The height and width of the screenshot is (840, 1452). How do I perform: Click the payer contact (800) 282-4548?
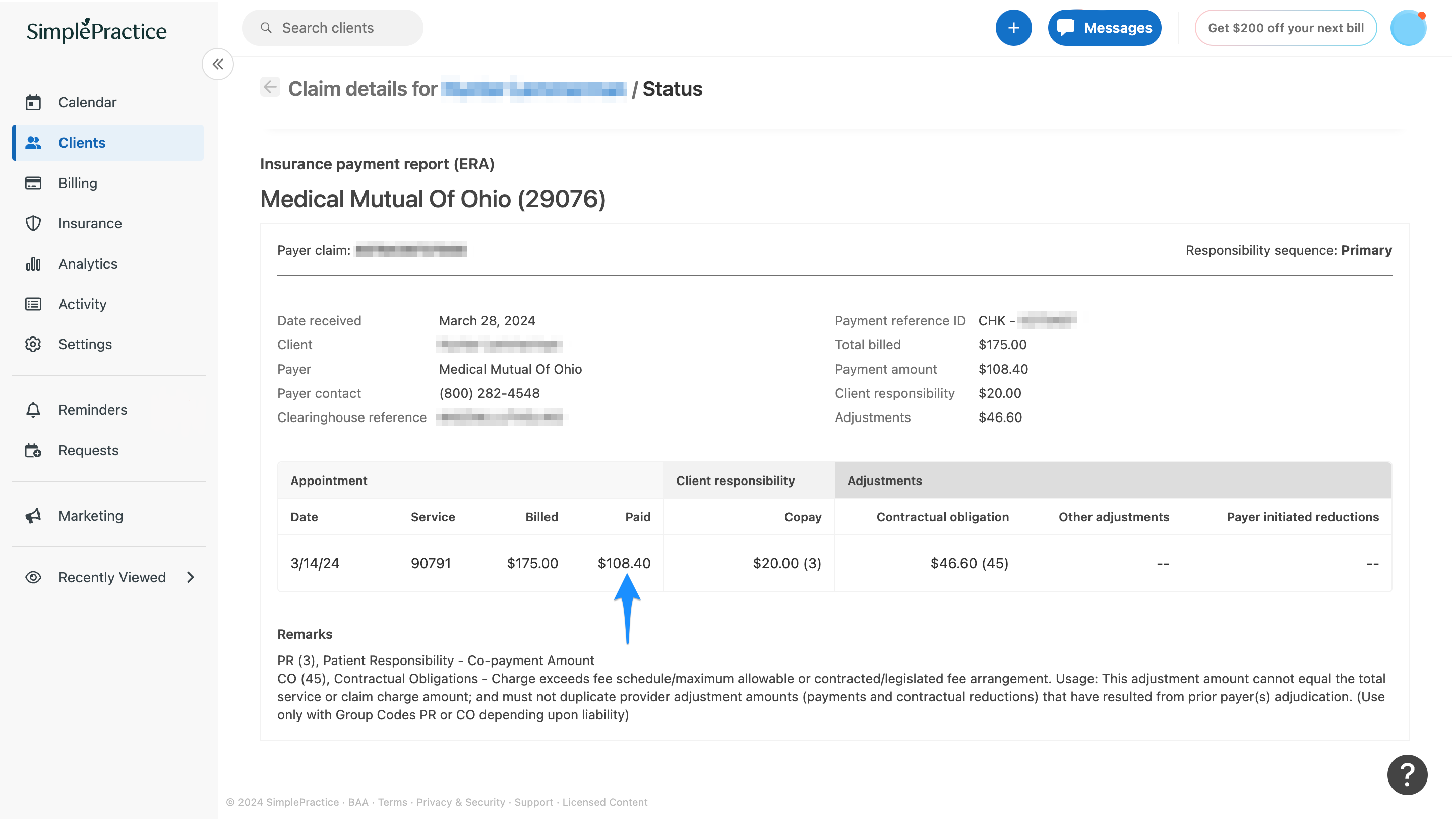pos(489,393)
